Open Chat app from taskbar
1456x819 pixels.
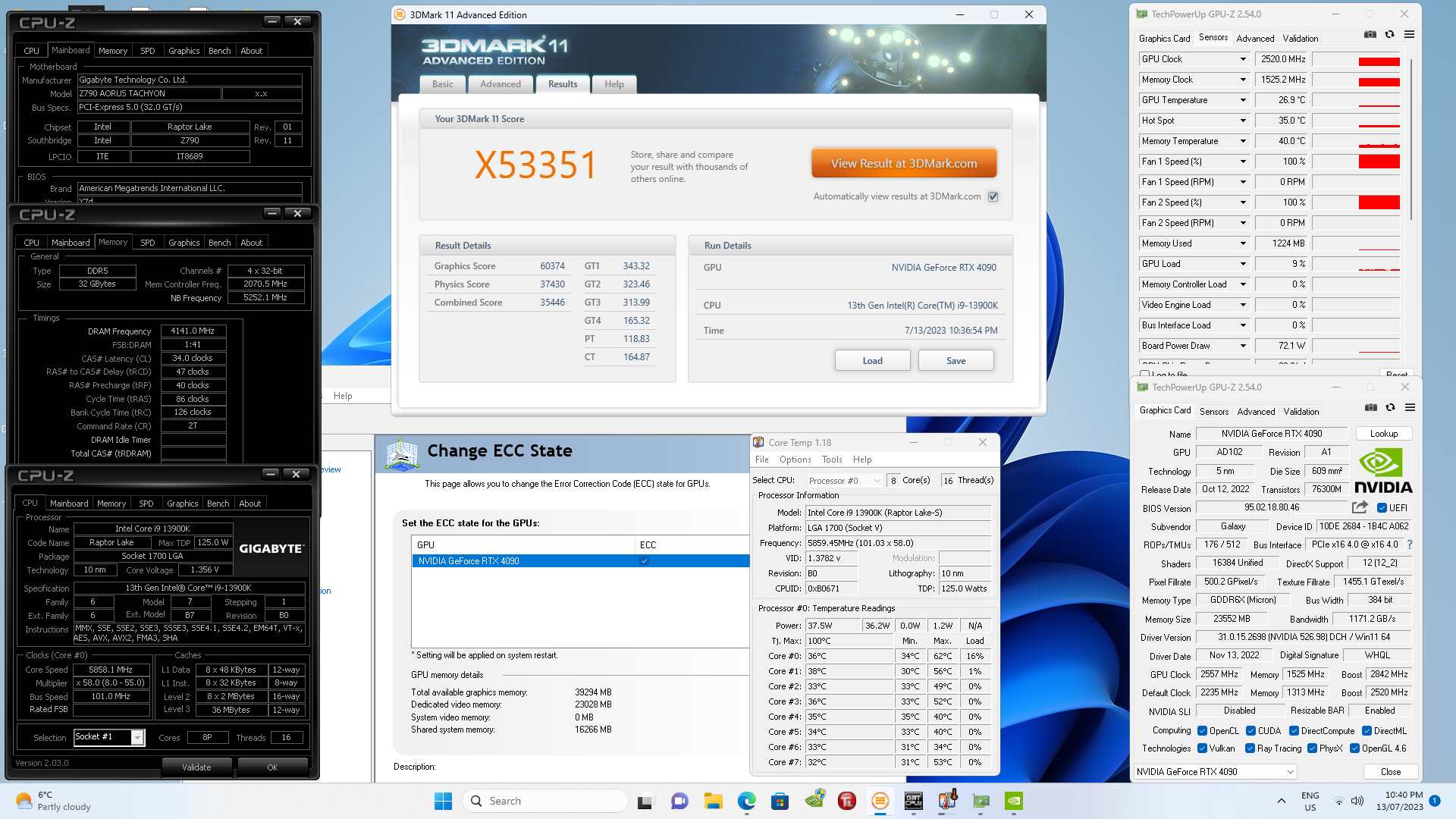tap(679, 801)
